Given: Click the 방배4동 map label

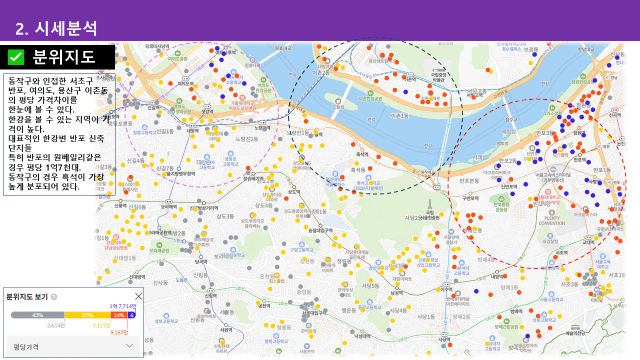Looking at the screenshot, I should pyautogui.click(x=486, y=260).
